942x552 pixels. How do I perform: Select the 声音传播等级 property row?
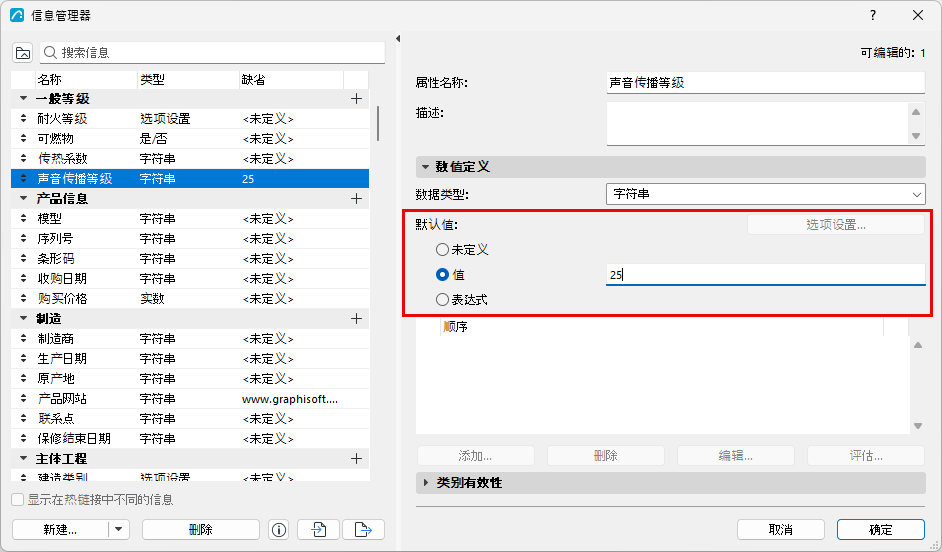190,178
